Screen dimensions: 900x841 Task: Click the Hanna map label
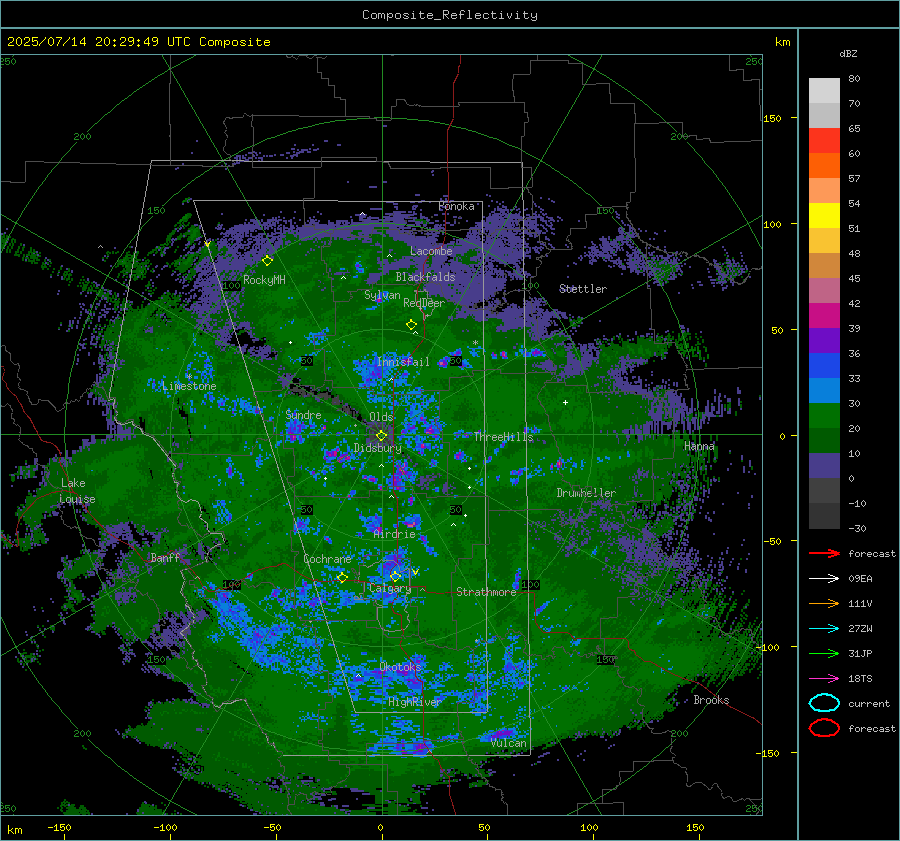tap(699, 446)
